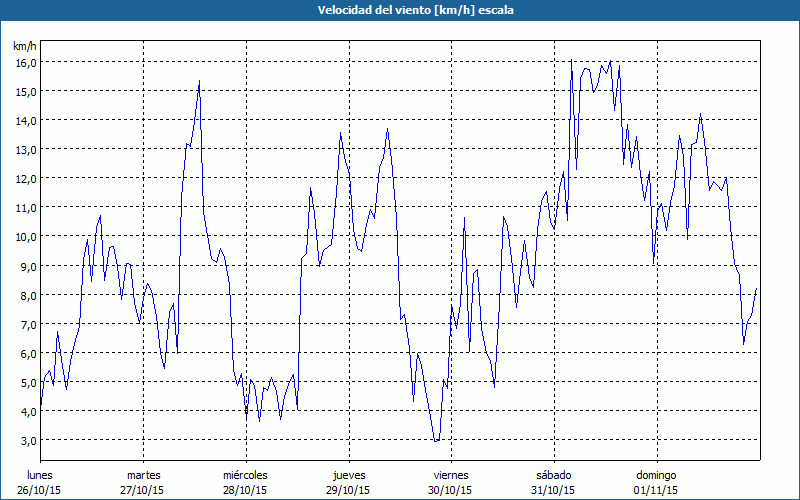Screen dimensions: 800x500
Task: Click the 'sábado' day label
Action: point(553,475)
